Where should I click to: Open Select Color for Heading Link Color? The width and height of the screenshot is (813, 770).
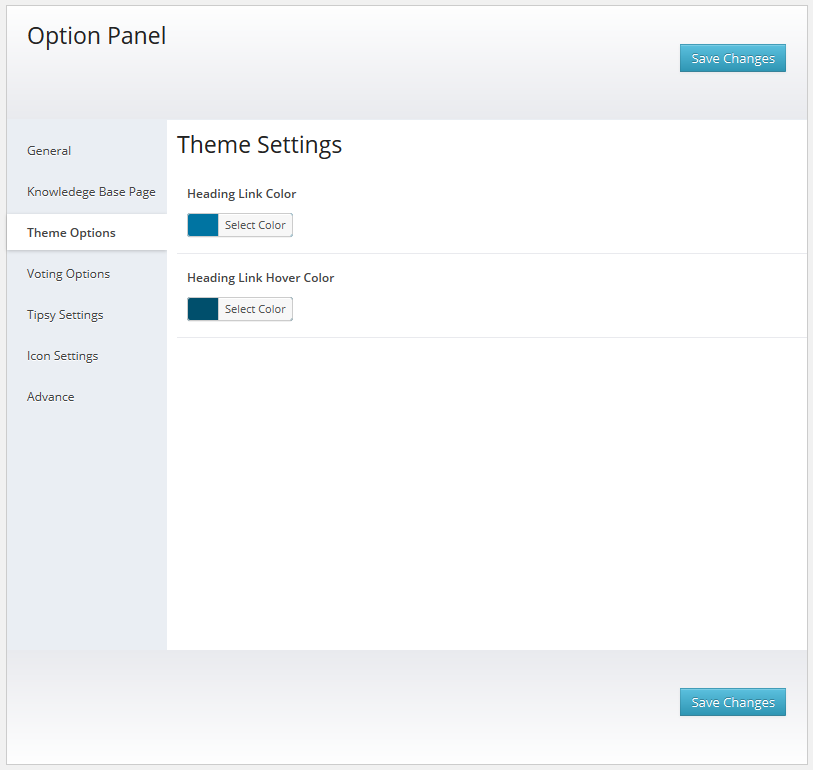(255, 225)
